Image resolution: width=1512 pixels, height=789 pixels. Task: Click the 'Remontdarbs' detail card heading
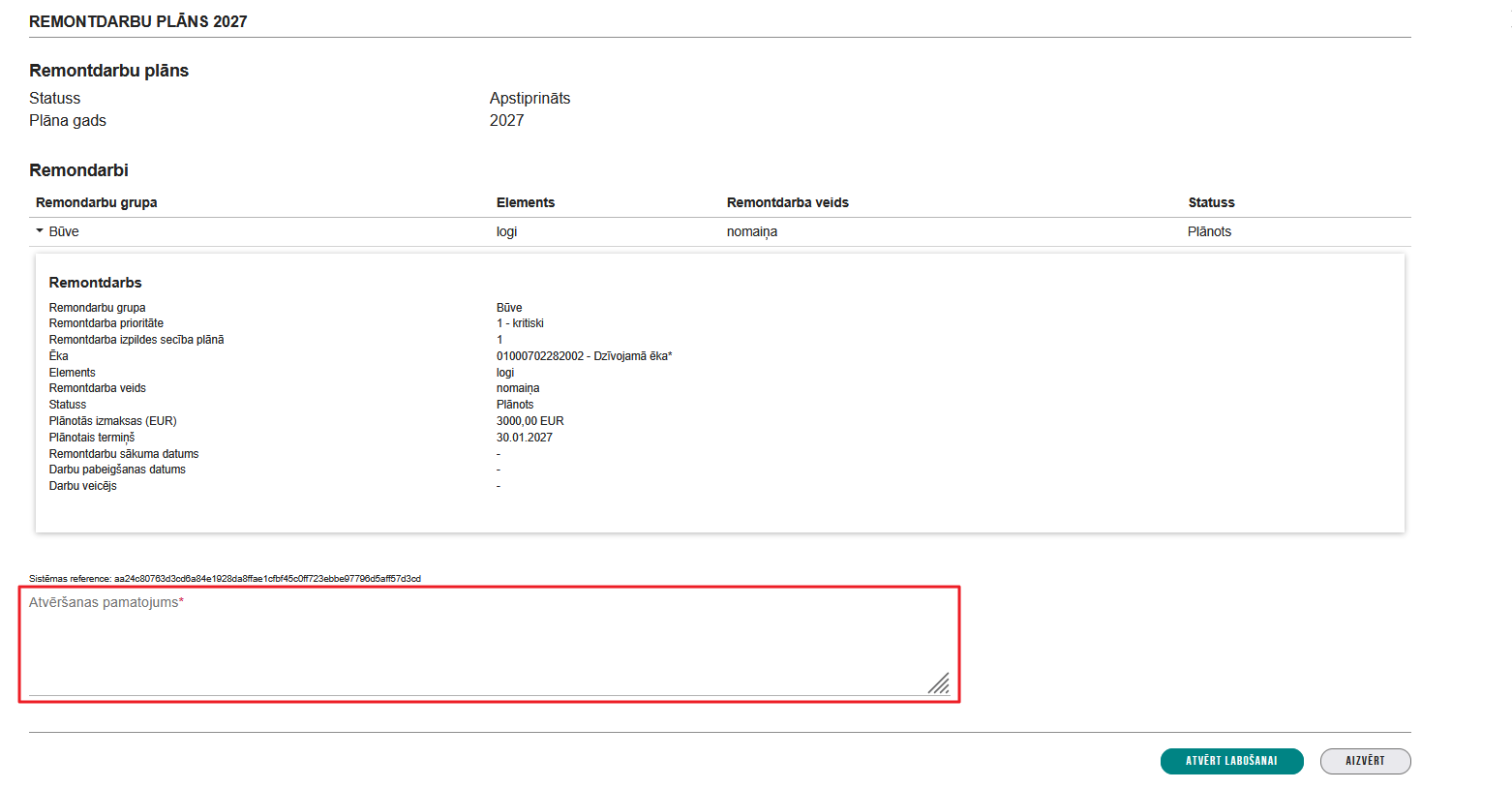click(96, 283)
